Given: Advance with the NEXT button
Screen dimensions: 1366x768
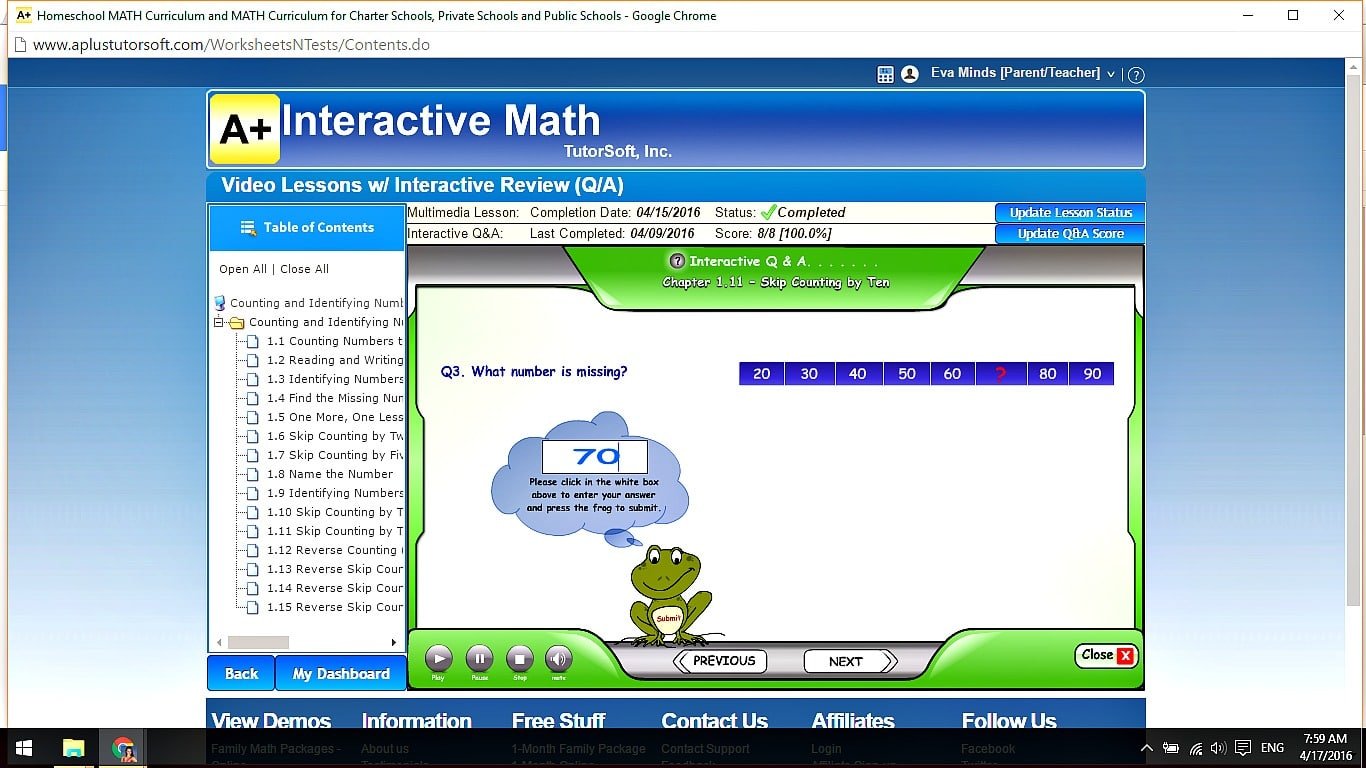Looking at the screenshot, I should point(850,661).
